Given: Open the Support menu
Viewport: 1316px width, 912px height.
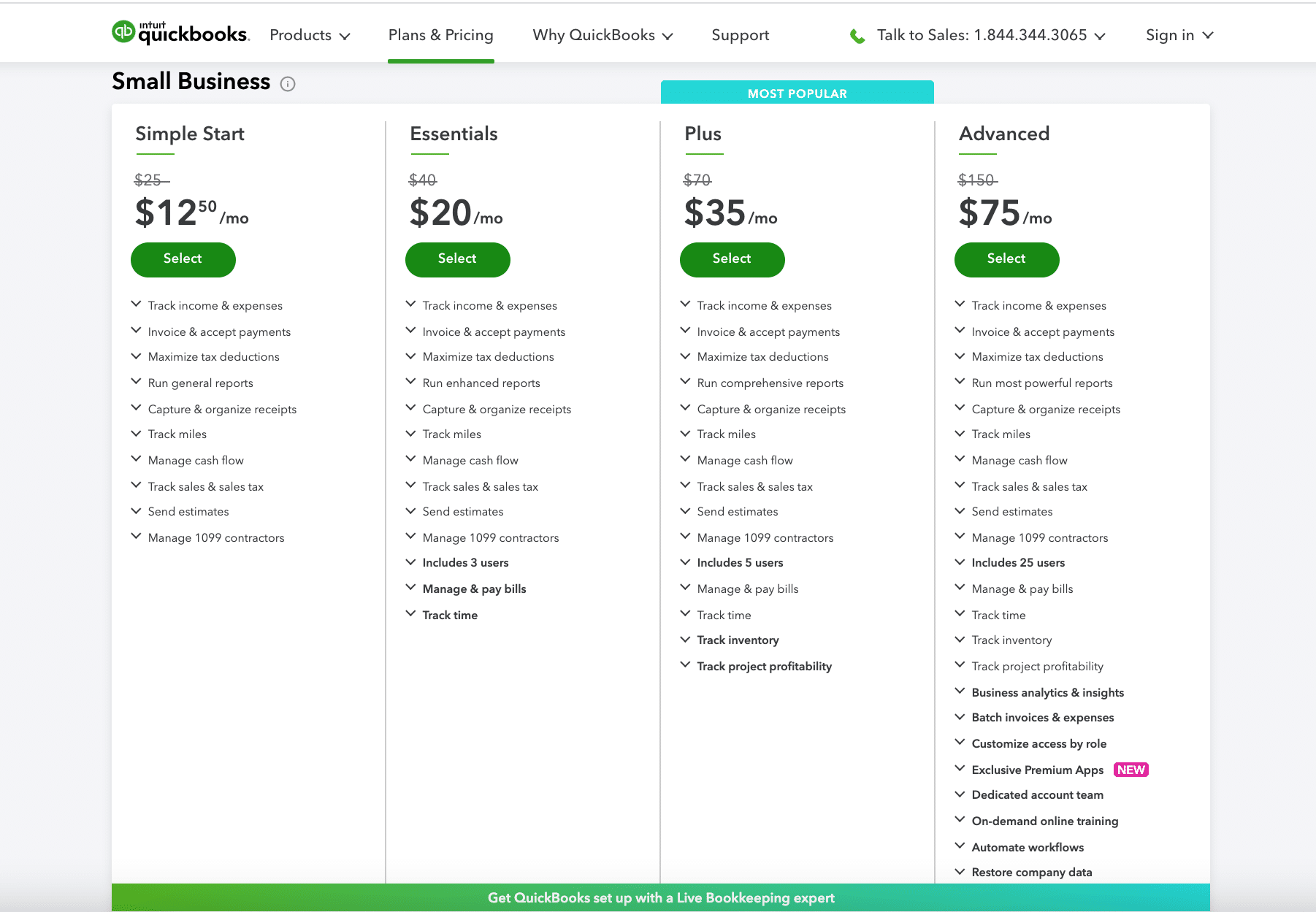Looking at the screenshot, I should (x=740, y=34).
